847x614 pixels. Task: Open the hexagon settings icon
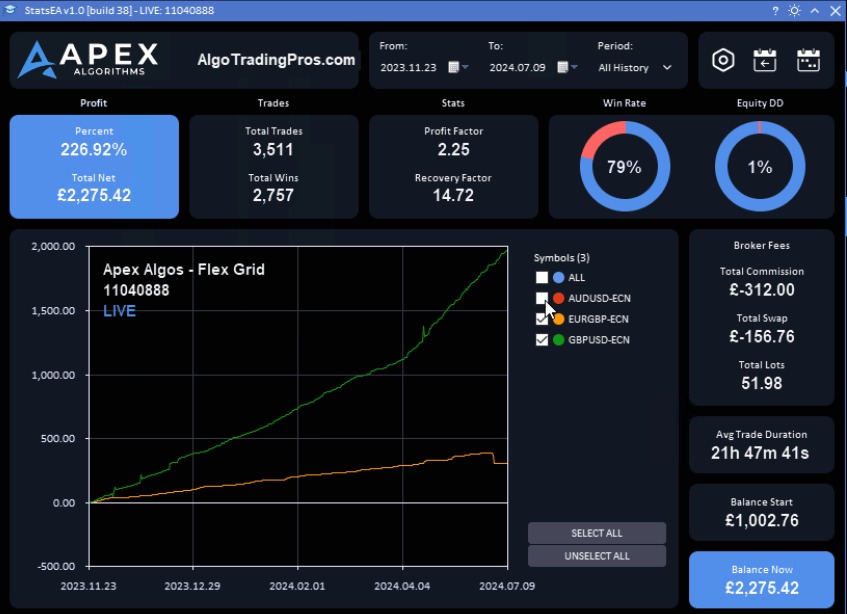coord(723,60)
